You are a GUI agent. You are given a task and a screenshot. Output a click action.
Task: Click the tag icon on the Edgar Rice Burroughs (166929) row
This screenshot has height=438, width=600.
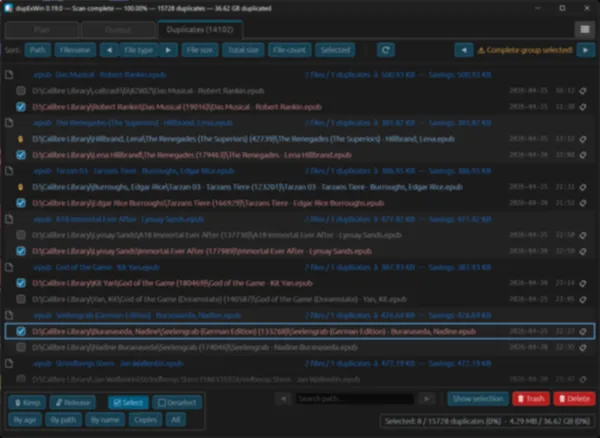583,204
